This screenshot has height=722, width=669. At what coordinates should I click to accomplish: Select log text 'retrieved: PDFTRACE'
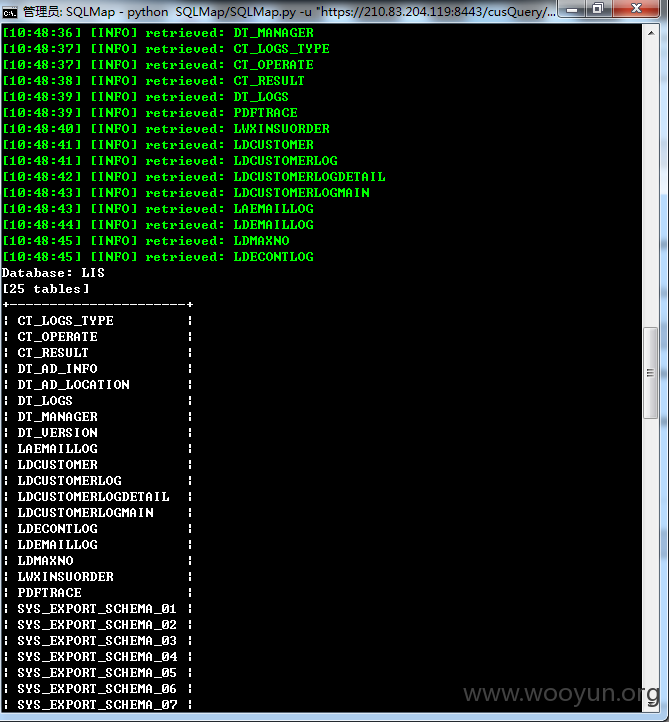coord(221,113)
